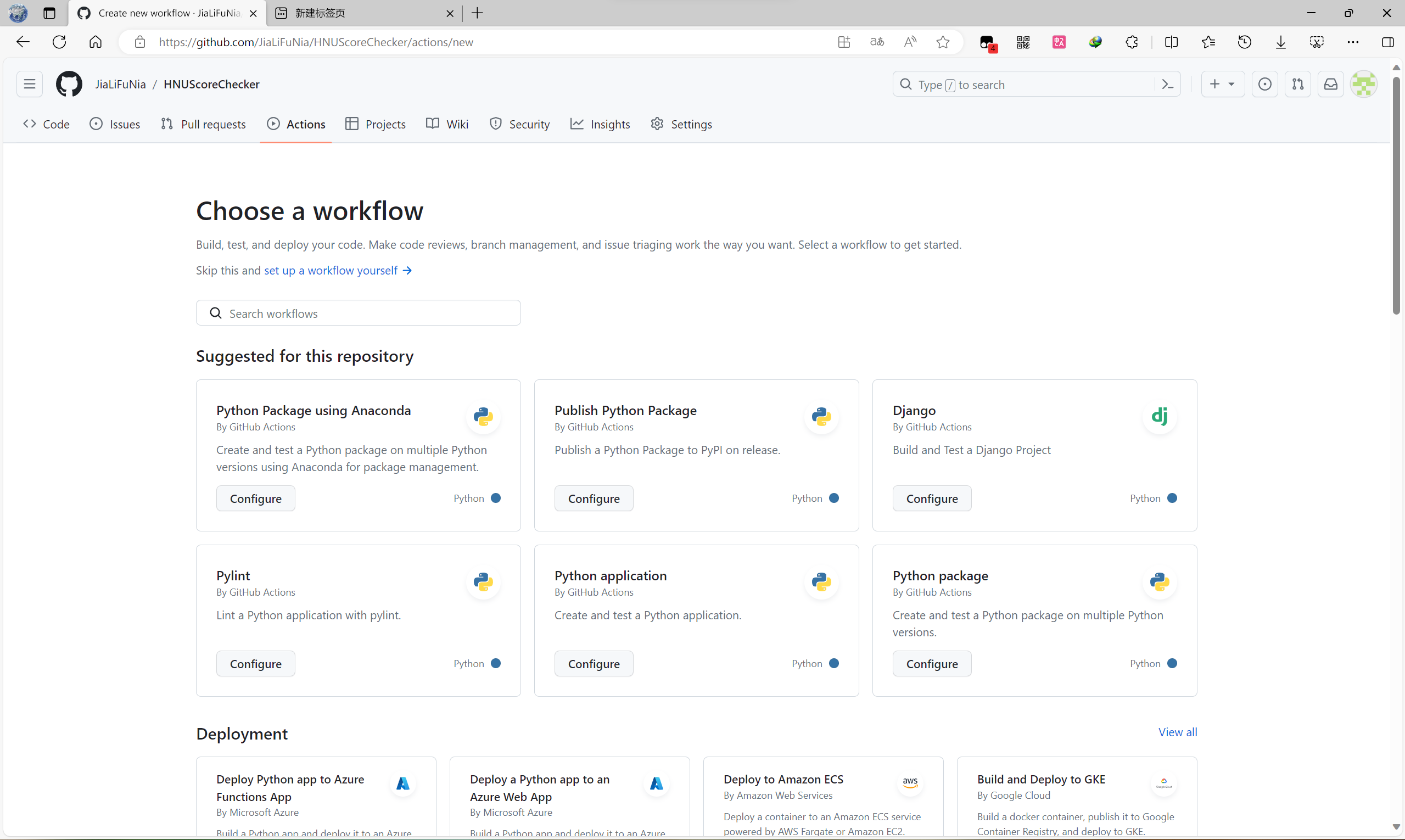
Task: Refresh the page with the reload icon
Action: tap(59, 42)
